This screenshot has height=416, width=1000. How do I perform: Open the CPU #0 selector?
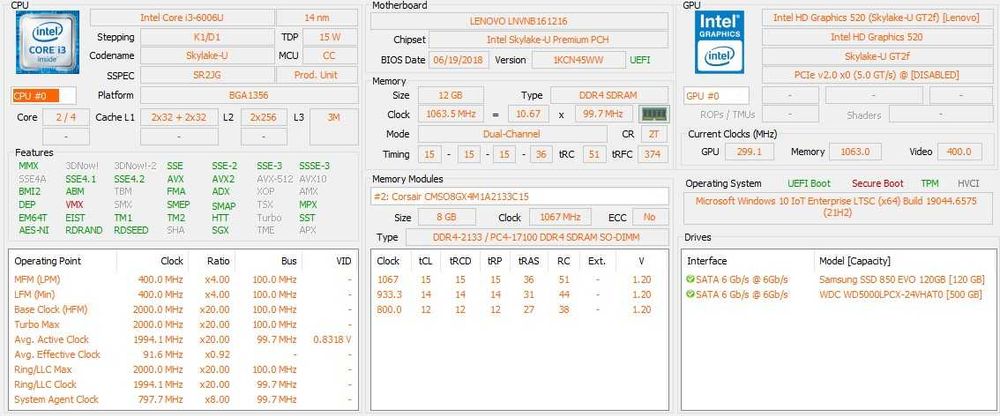(43, 96)
